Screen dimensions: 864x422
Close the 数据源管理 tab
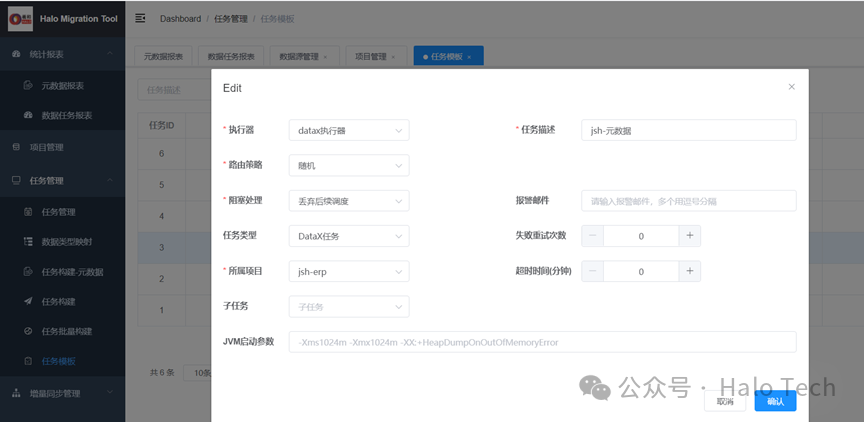click(x=325, y=57)
